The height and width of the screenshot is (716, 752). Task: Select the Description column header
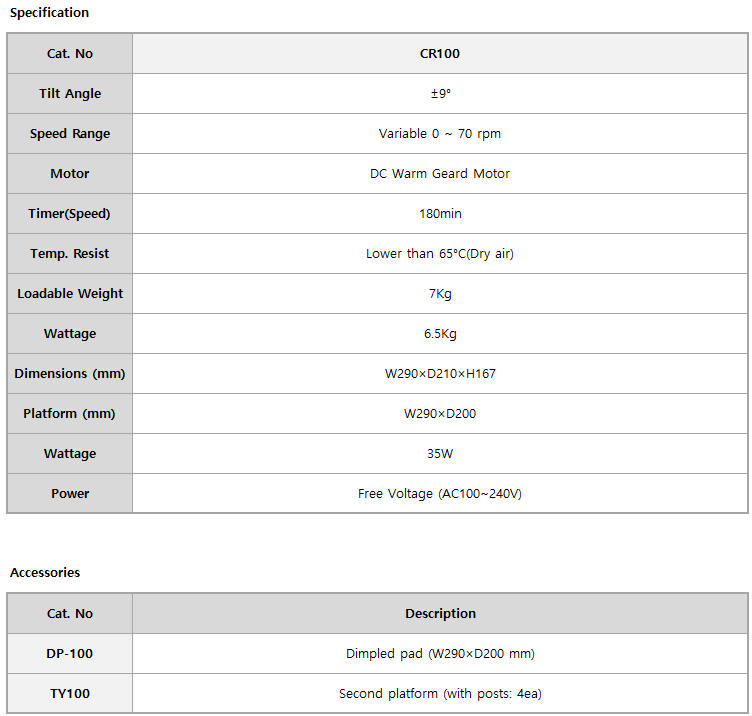[x=440, y=613]
